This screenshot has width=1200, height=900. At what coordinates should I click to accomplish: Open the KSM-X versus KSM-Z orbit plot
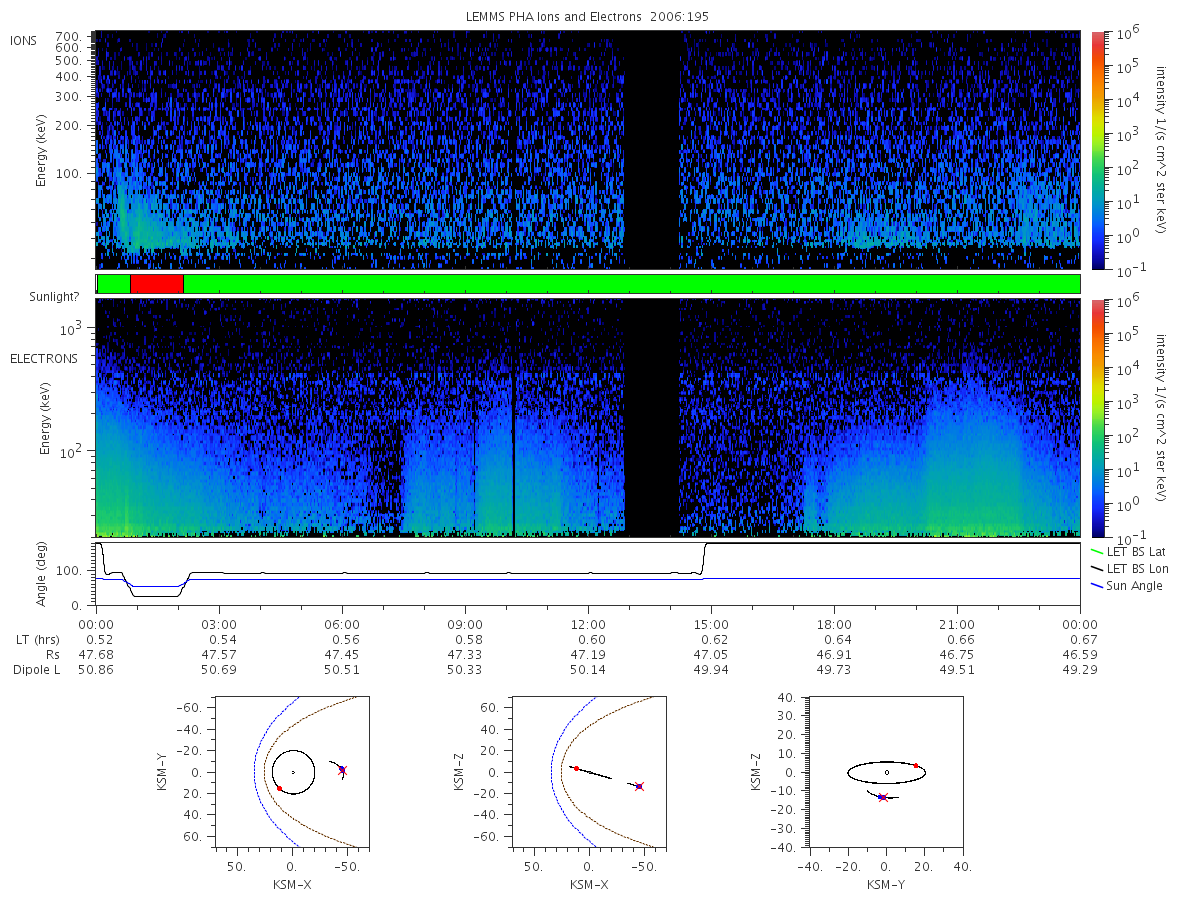[588, 773]
